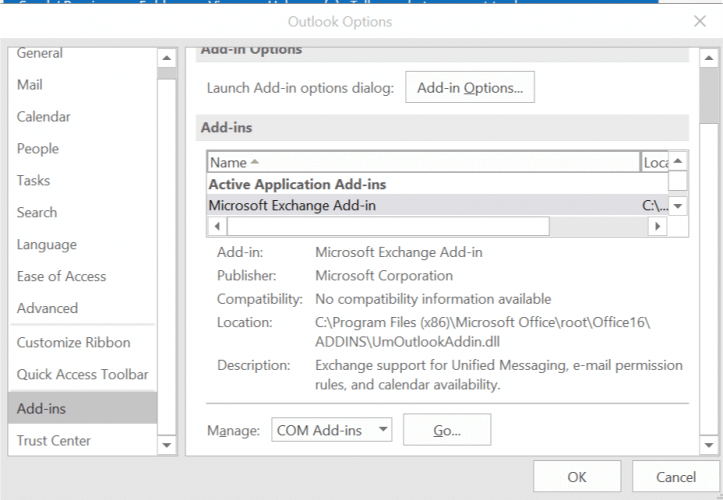This screenshot has width=723, height=500.
Task: Click the Exchange support for Unified Messaging description
Action: pos(499,375)
